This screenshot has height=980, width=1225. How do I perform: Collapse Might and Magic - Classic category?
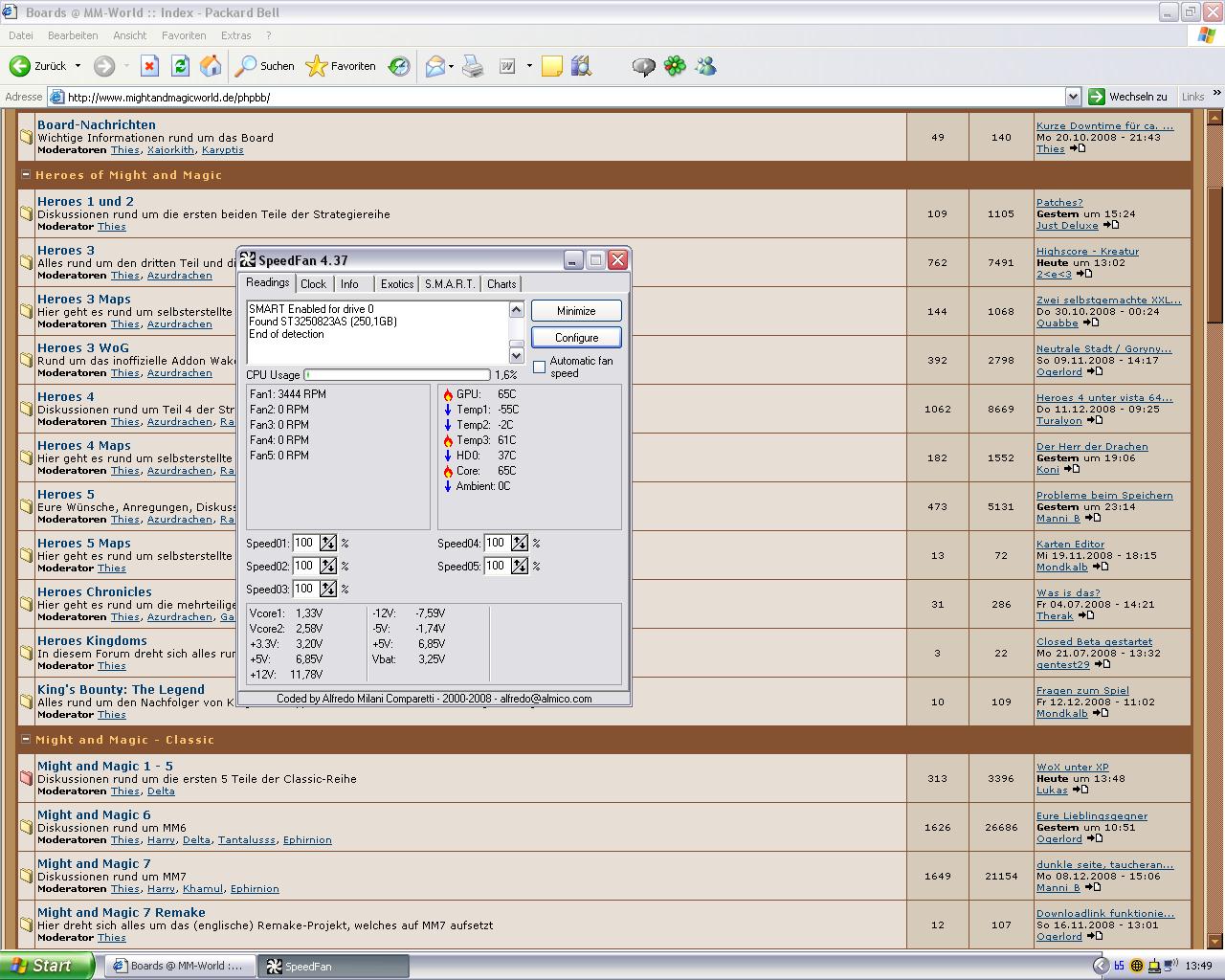click(26, 740)
